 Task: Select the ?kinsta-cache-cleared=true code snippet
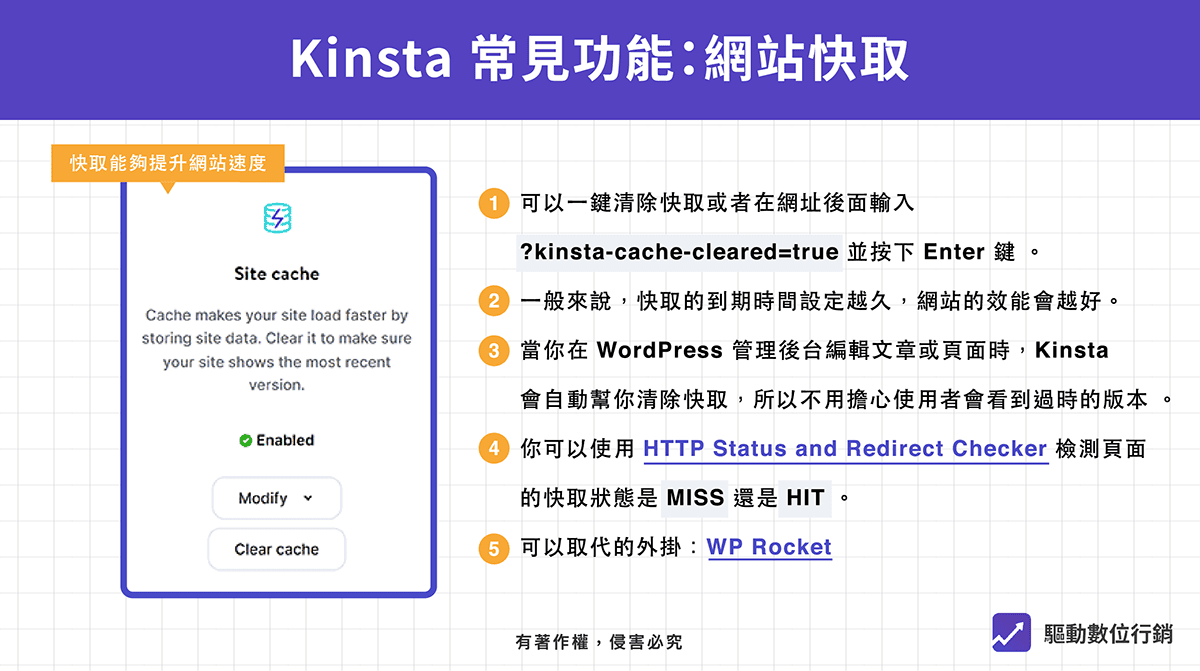679,252
